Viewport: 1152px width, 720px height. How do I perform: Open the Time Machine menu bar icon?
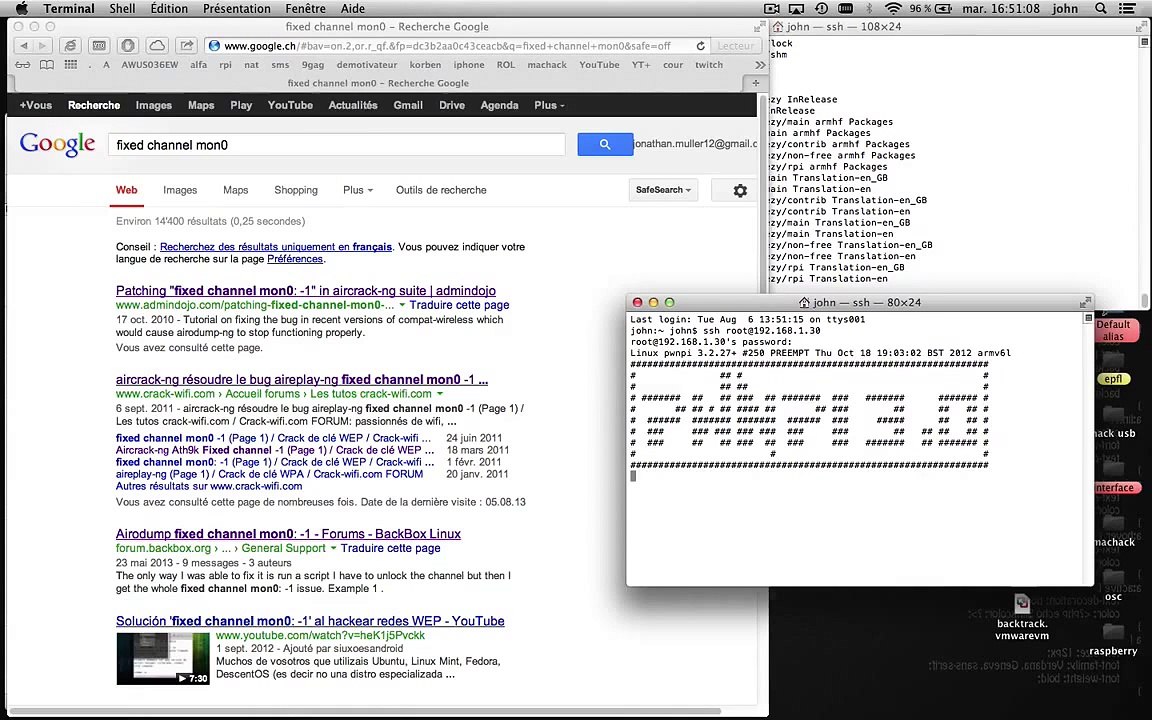coord(821,8)
